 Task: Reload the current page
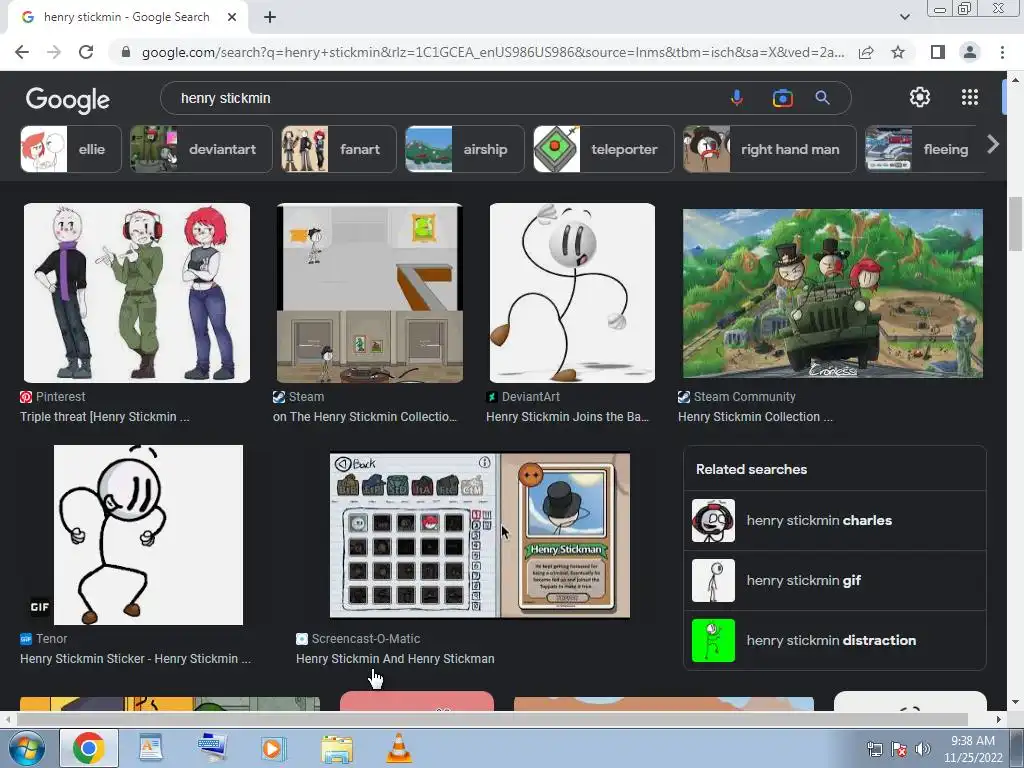click(86, 52)
